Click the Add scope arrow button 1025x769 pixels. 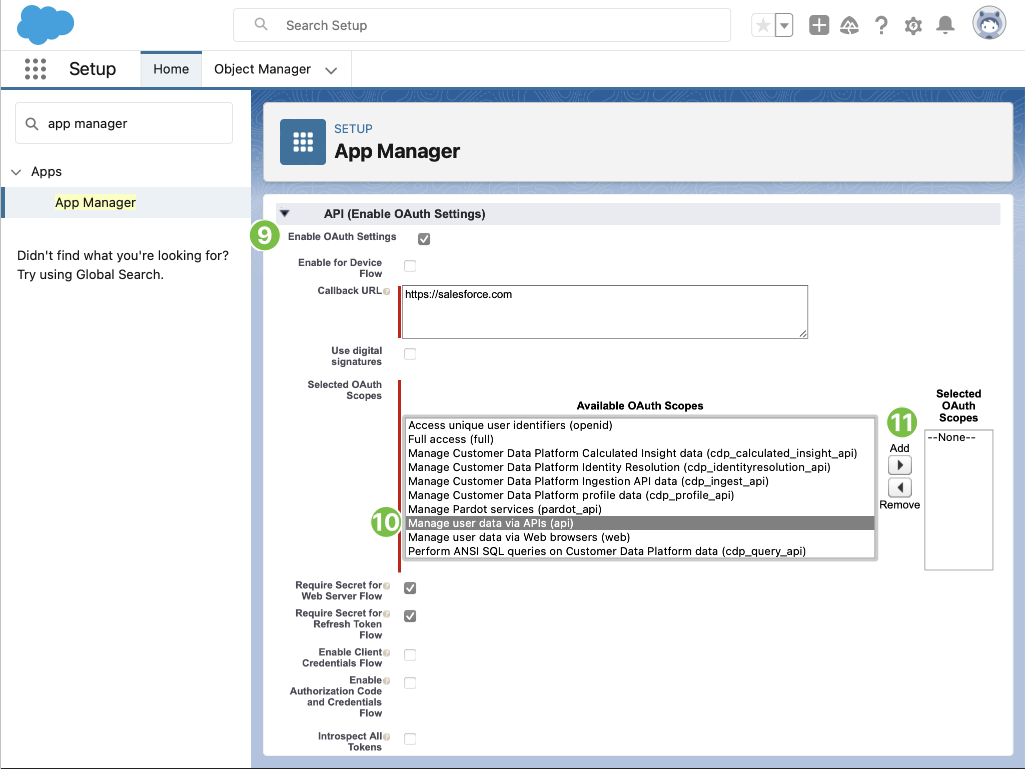(900, 466)
